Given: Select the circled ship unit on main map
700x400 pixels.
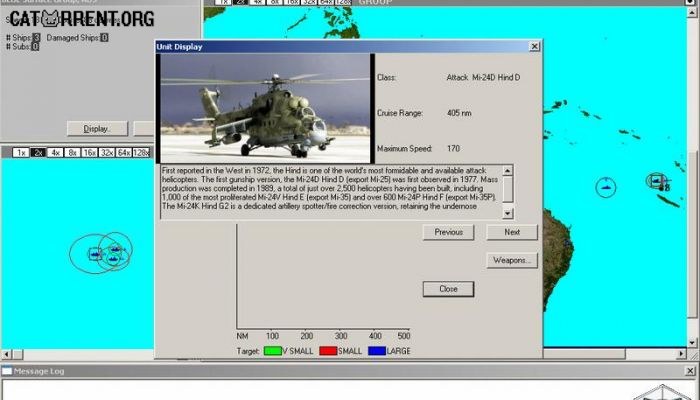Looking at the screenshot, I should 606,187.
